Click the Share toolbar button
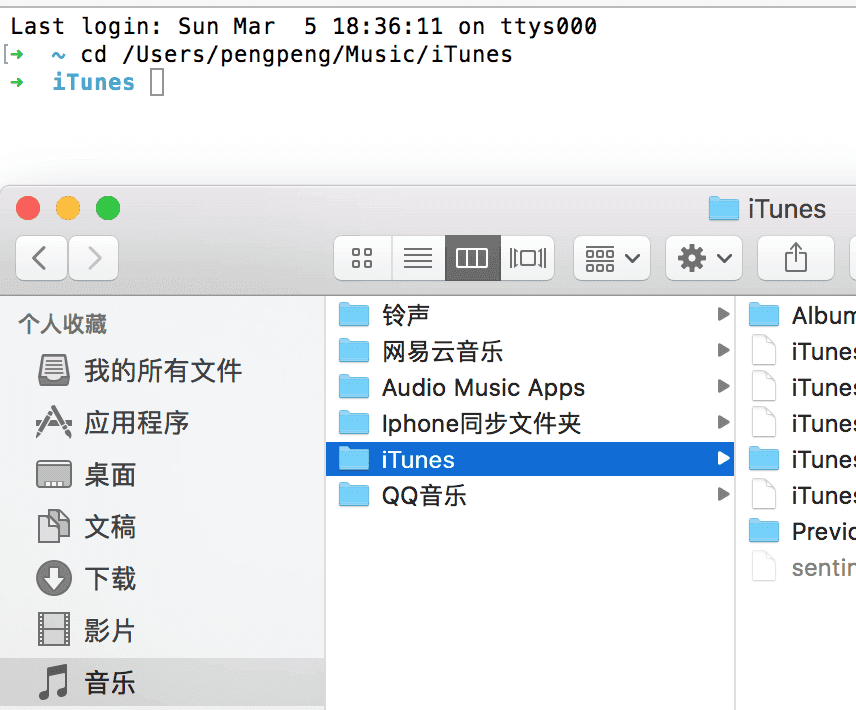 (796, 258)
